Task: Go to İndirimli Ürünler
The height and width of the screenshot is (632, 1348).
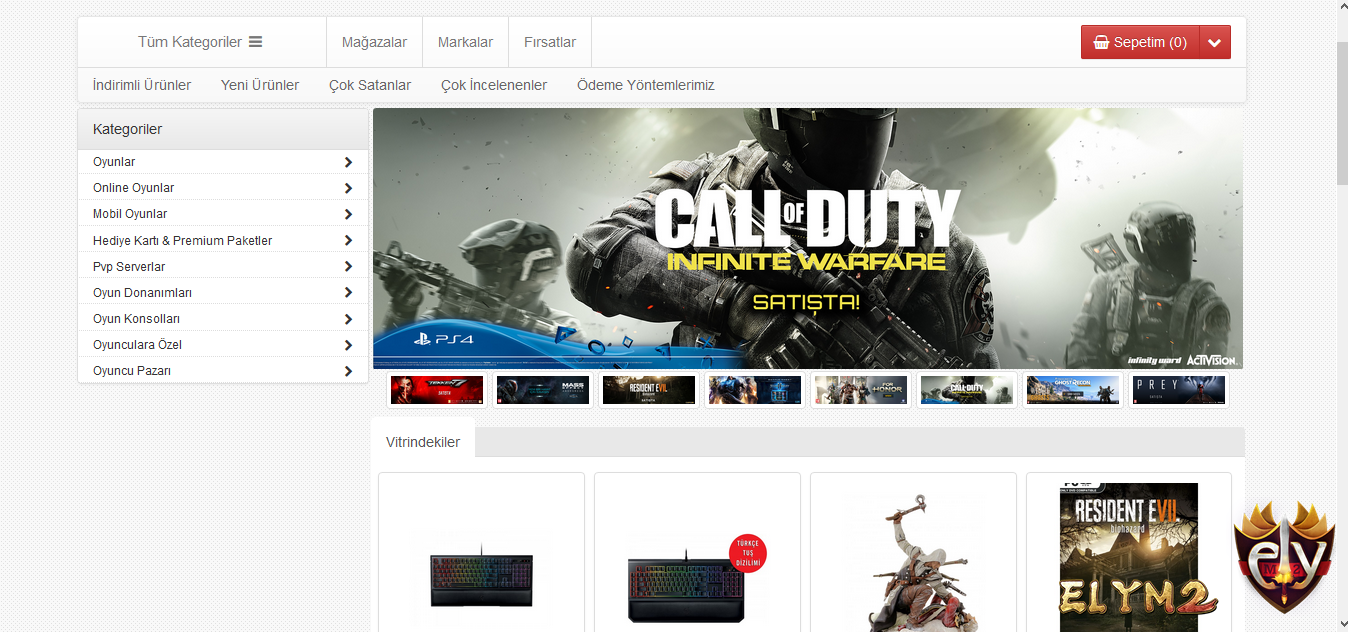Action: tap(142, 85)
